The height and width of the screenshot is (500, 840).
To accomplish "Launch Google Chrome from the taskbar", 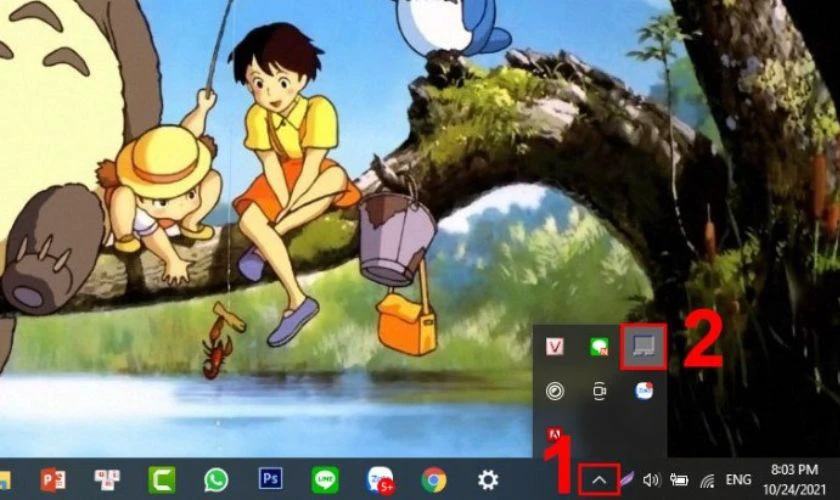I will click(x=433, y=480).
